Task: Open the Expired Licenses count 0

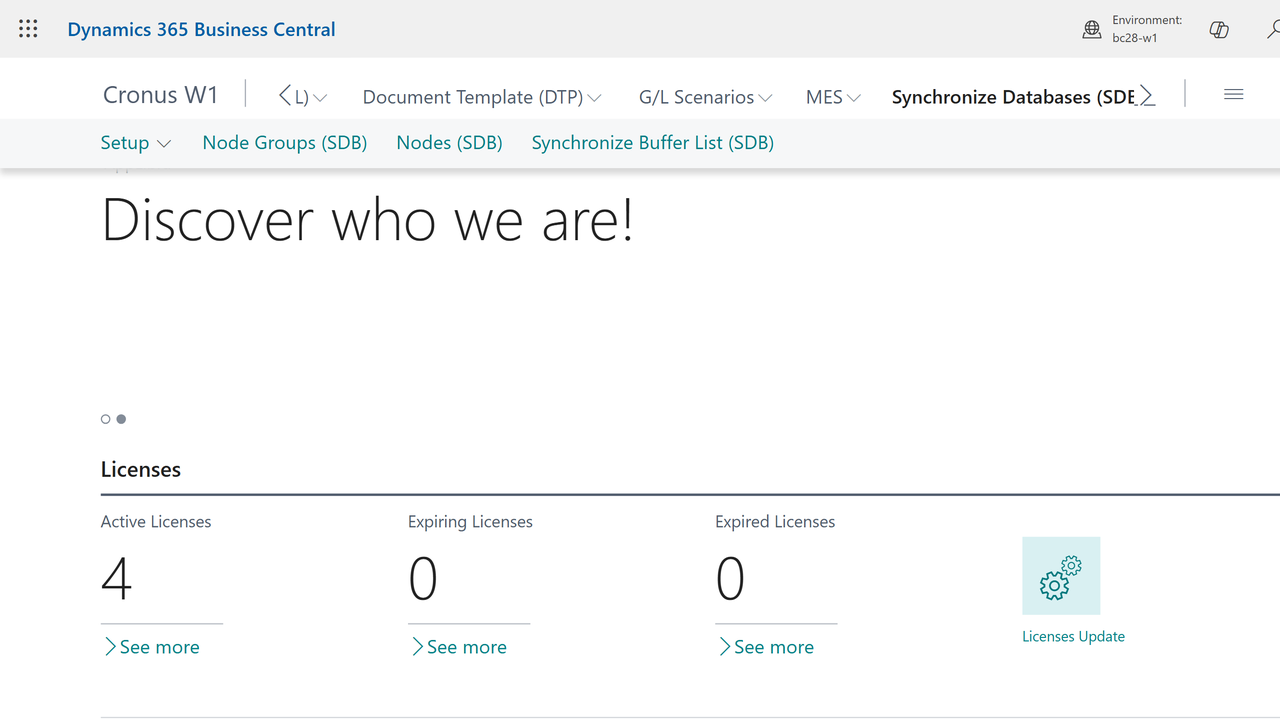Action: point(730,578)
